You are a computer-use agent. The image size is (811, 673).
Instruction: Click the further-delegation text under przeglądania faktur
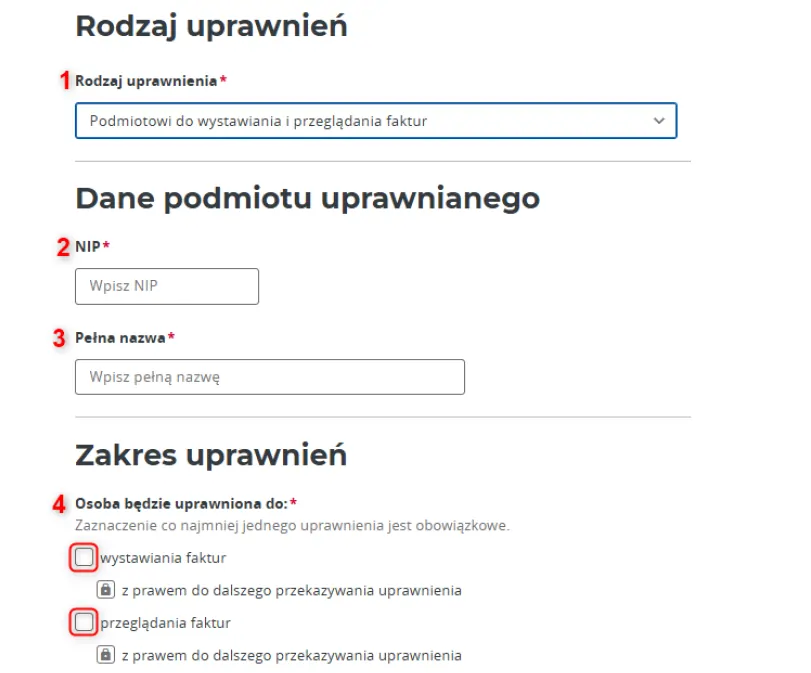point(291,656)
